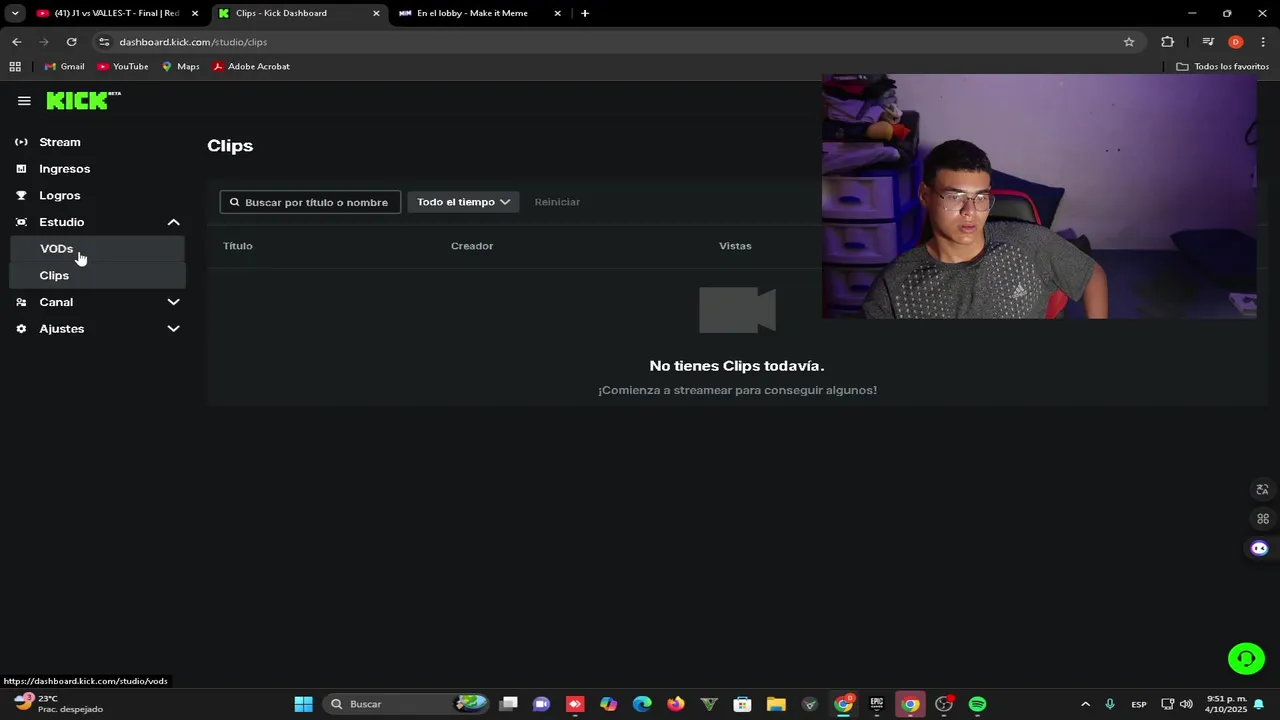Click the address bar URL
Screen dimensions: 1280x720
193,42
